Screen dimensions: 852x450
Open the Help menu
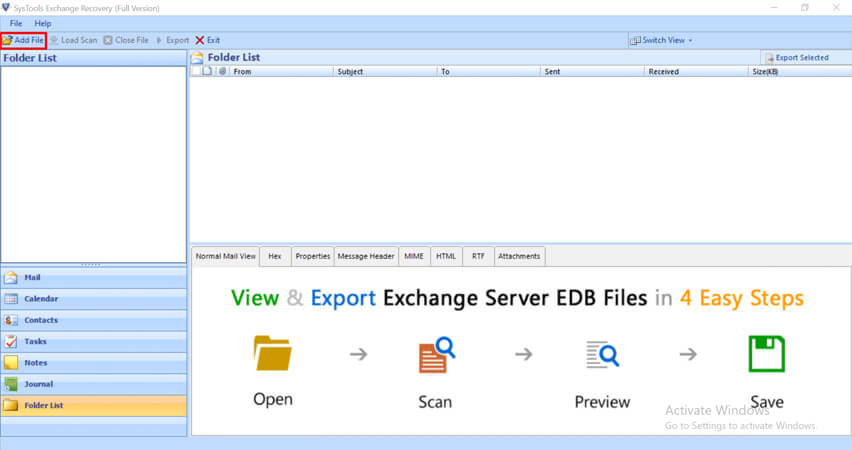point(43,23)
